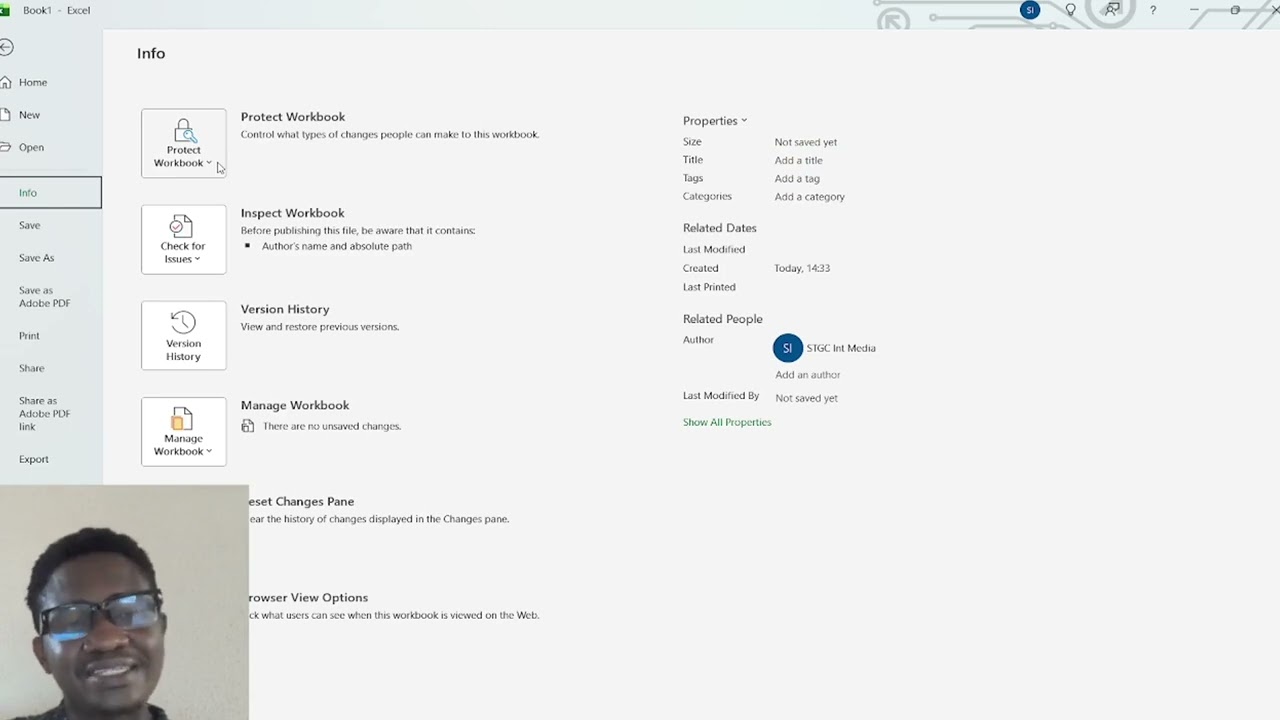Open Export in the sidebar
The image size is (1280, 720).
33,459
